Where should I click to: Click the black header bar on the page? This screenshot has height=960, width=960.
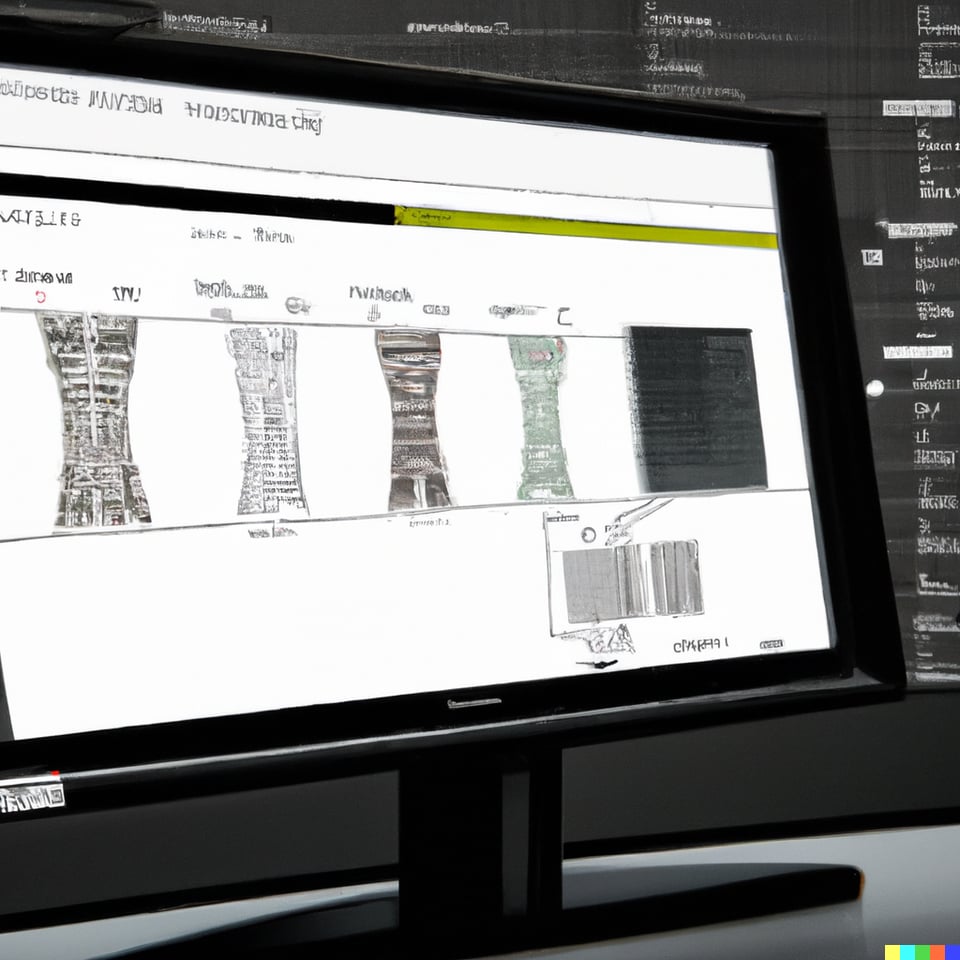[x=196, y=198]
